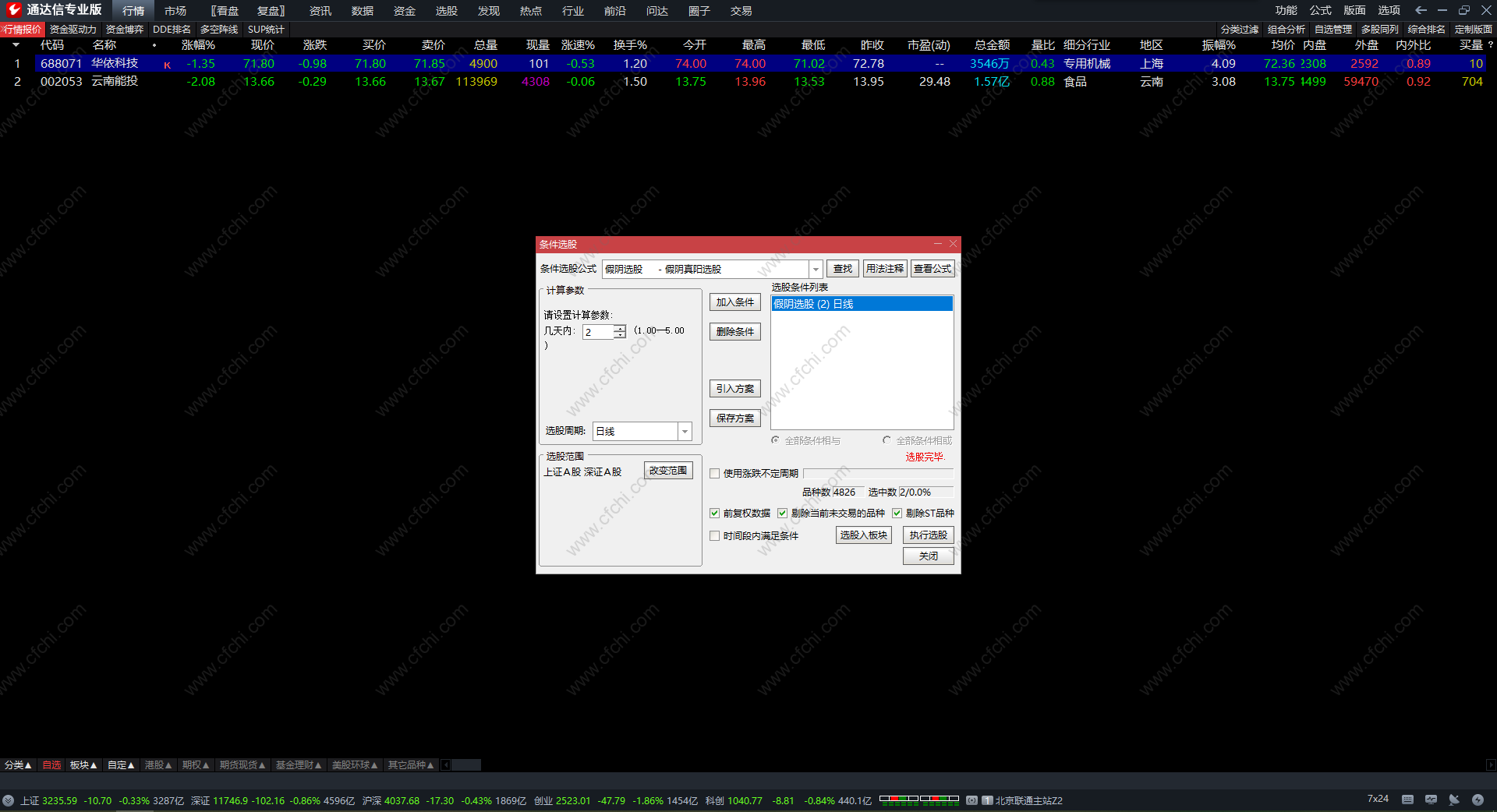Click the market breadth red-green bar indicator
Screen dimensions: 1497x812
tap(919, 799)
